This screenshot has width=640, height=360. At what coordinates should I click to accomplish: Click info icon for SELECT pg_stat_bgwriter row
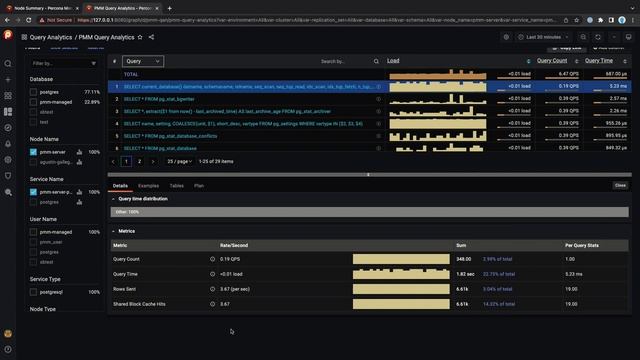tap(378, 99)
